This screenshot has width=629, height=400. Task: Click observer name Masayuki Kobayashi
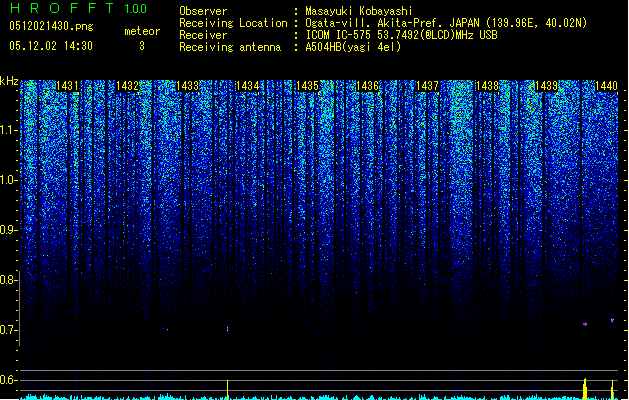pos(359,11)
